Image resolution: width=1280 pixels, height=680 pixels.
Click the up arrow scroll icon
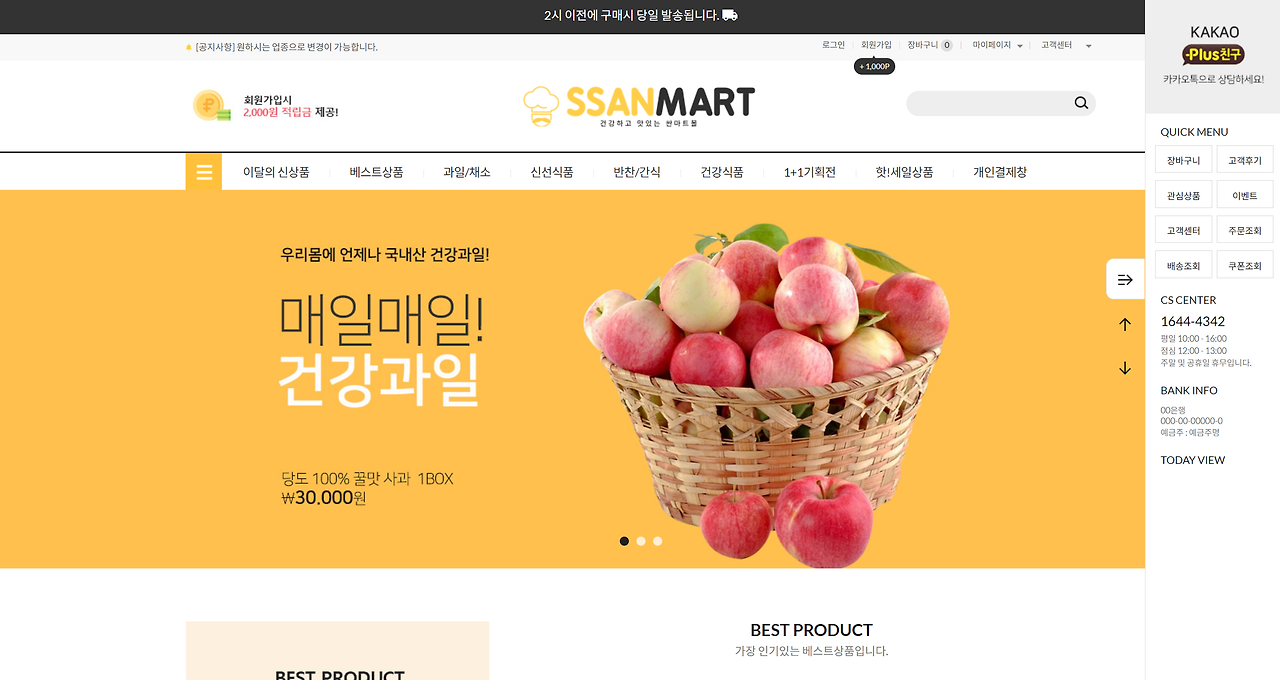[1125, 324]
